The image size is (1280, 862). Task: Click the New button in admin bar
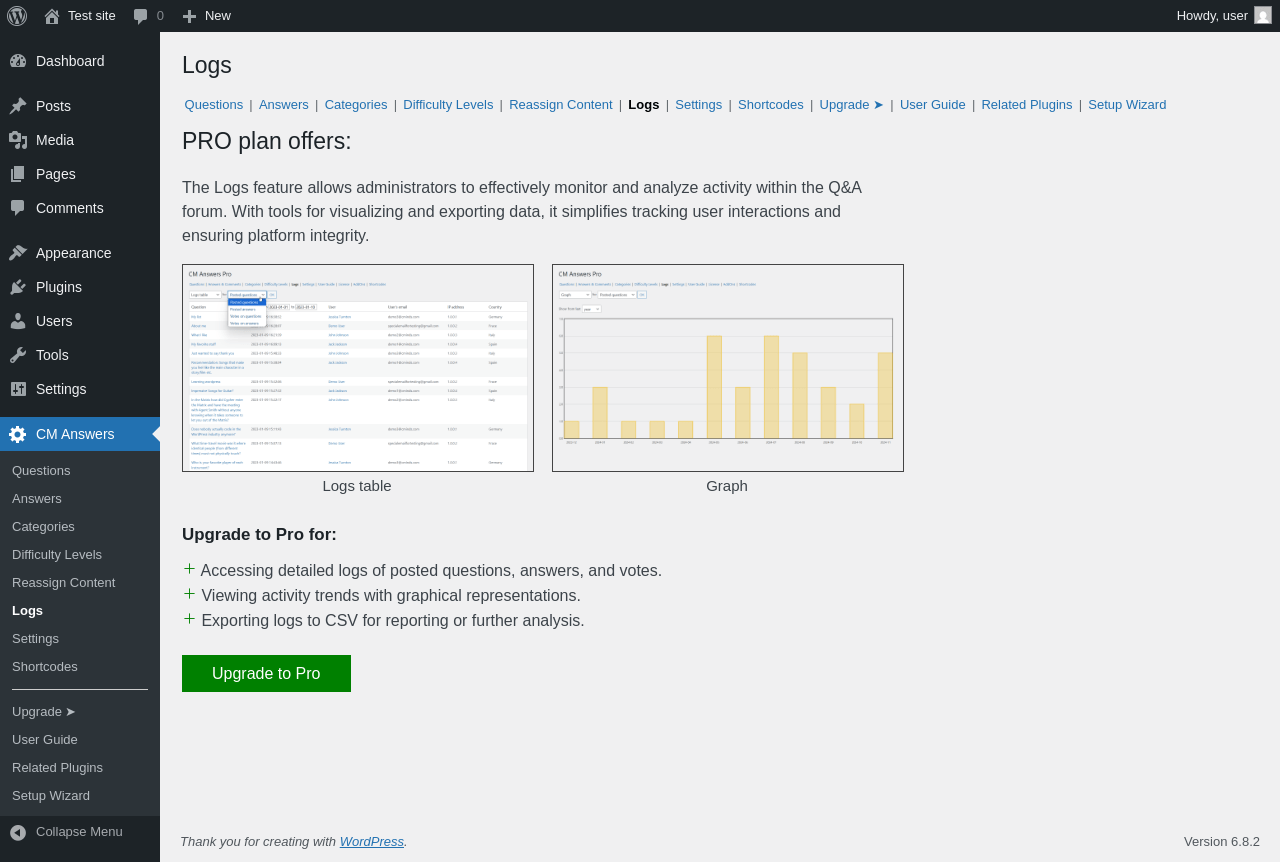[x=207, y=16]
